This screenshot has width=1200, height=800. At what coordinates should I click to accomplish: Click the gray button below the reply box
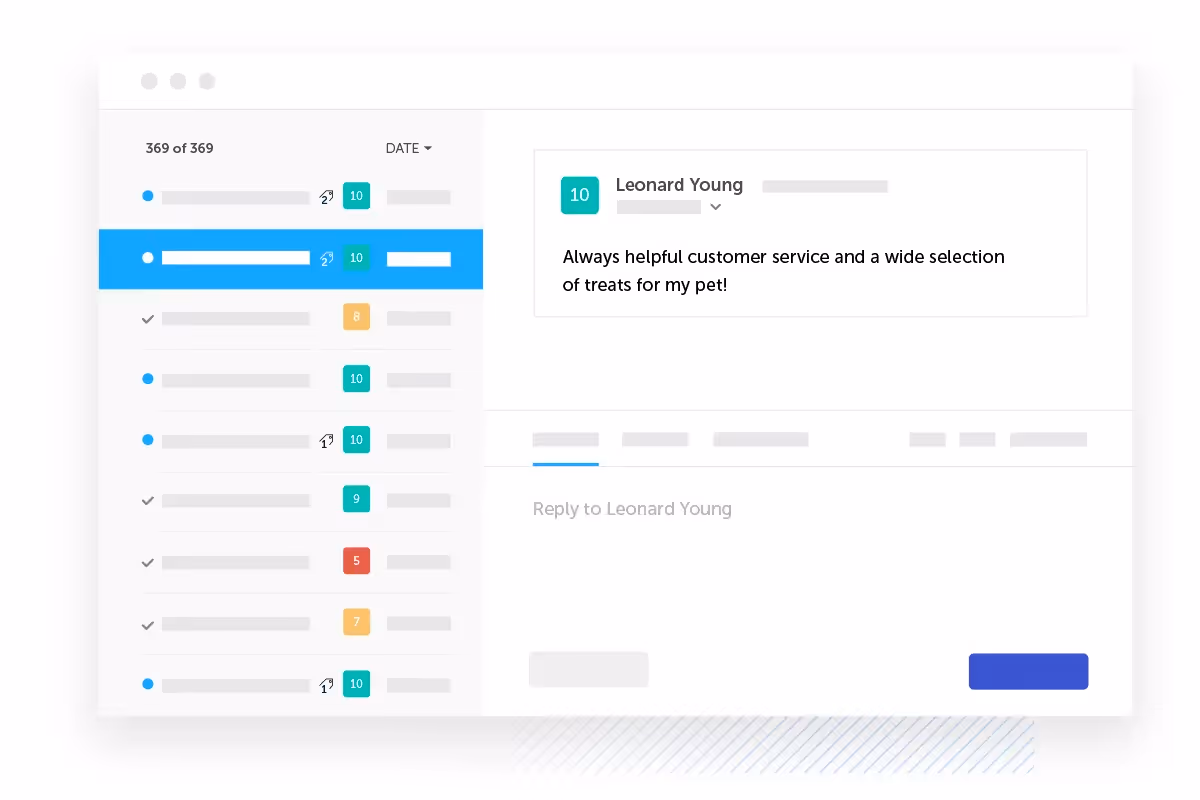coord(588,670)
